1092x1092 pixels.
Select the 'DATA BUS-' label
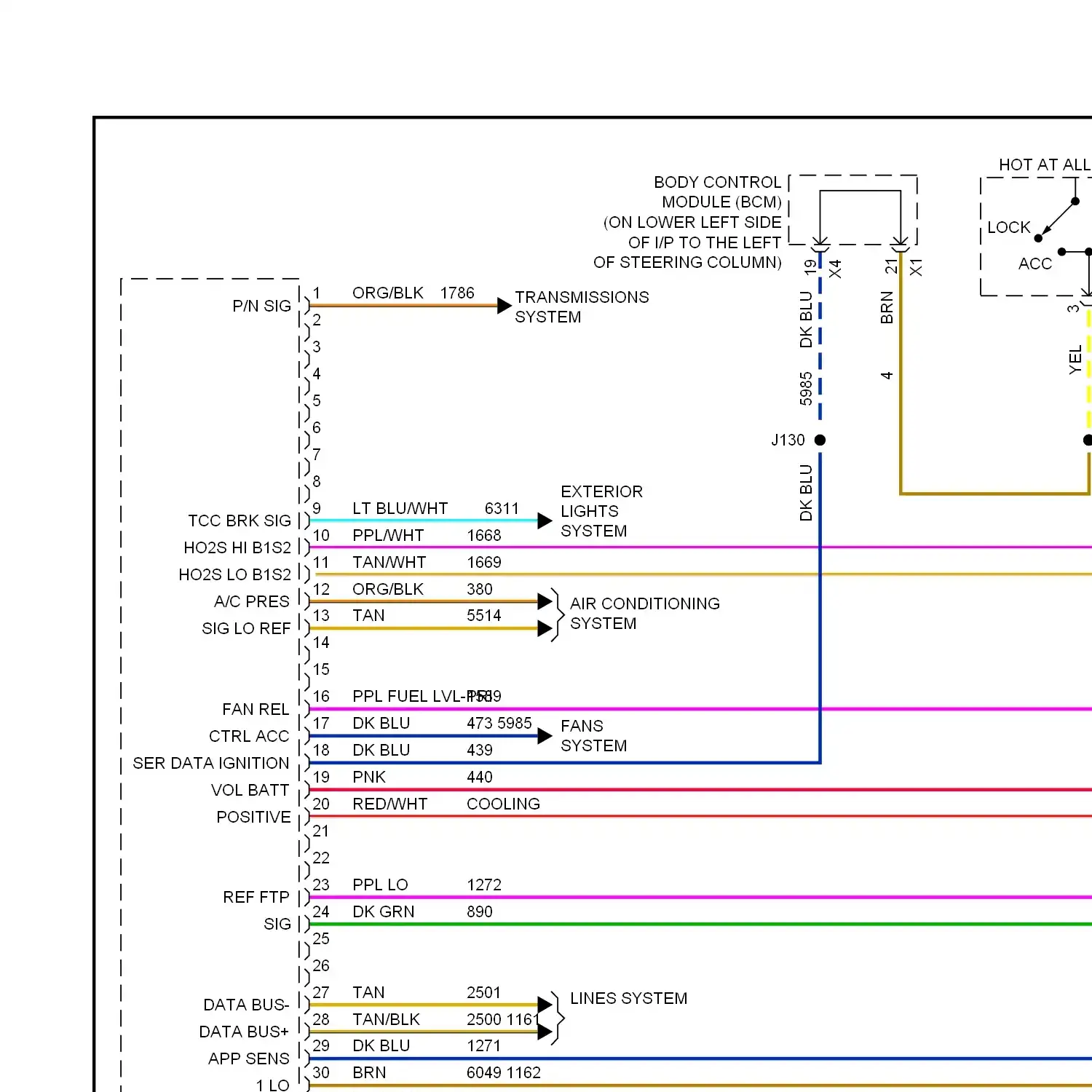[246, 1005]
